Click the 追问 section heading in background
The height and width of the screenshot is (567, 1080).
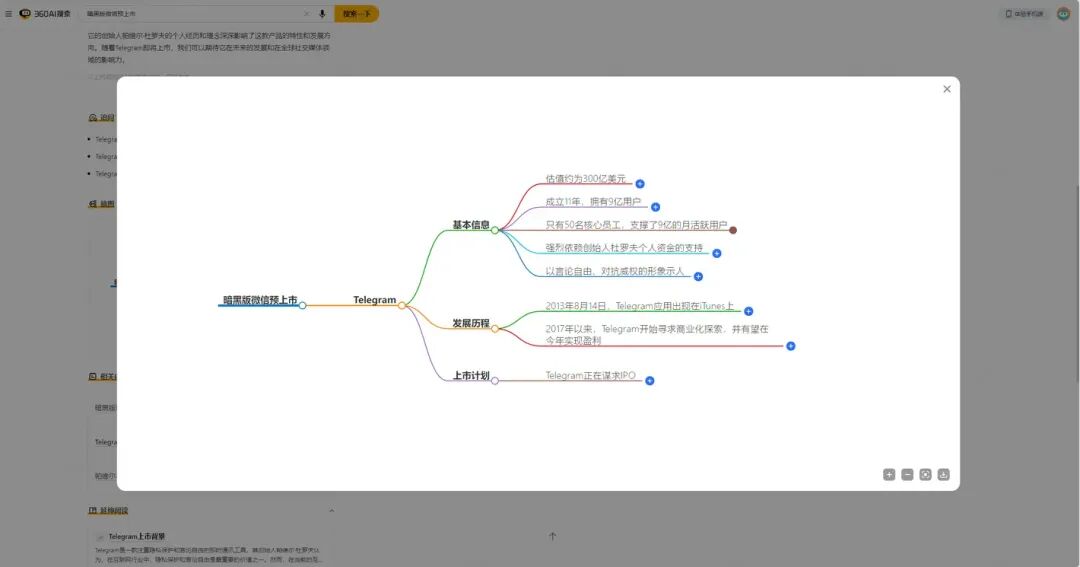coord(102,118)
